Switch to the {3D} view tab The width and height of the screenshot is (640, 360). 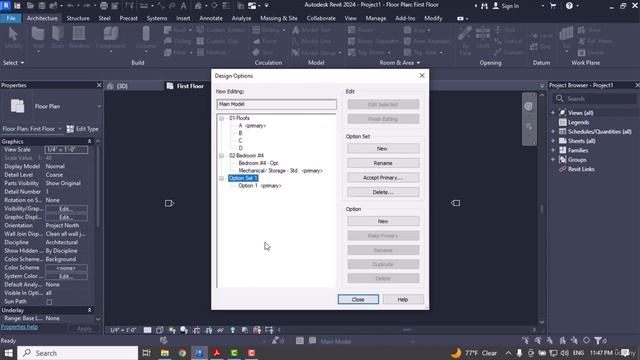click(x=122, y=86)
